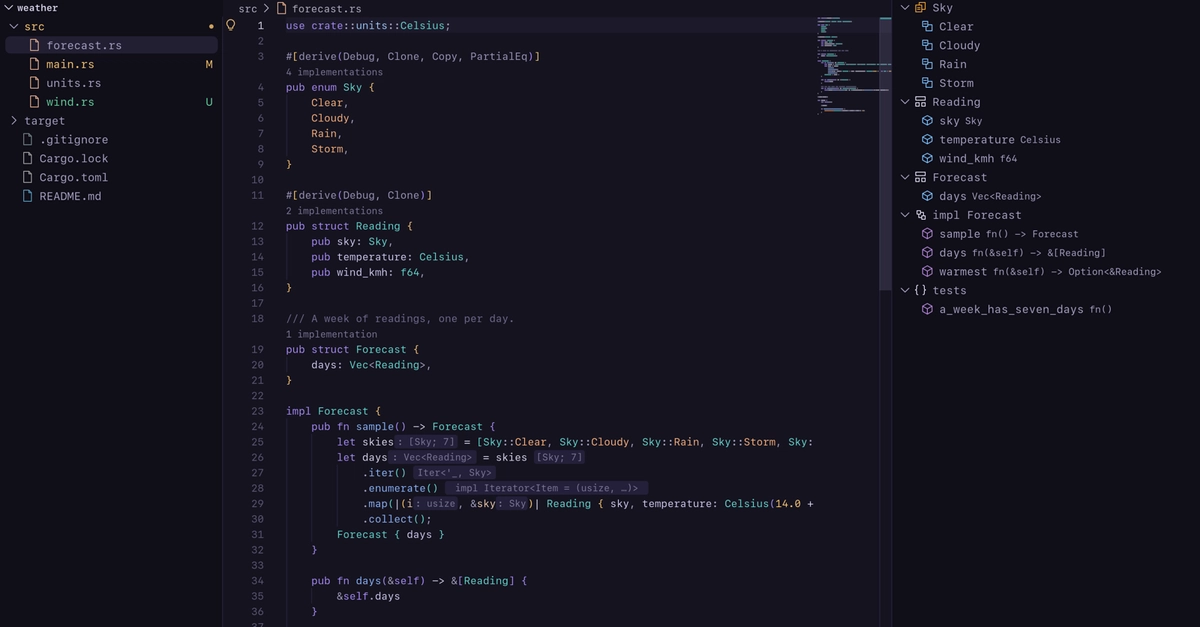
Task: Click 'use crate::units::Celsius;' line
Action: [x=368, y=25]
